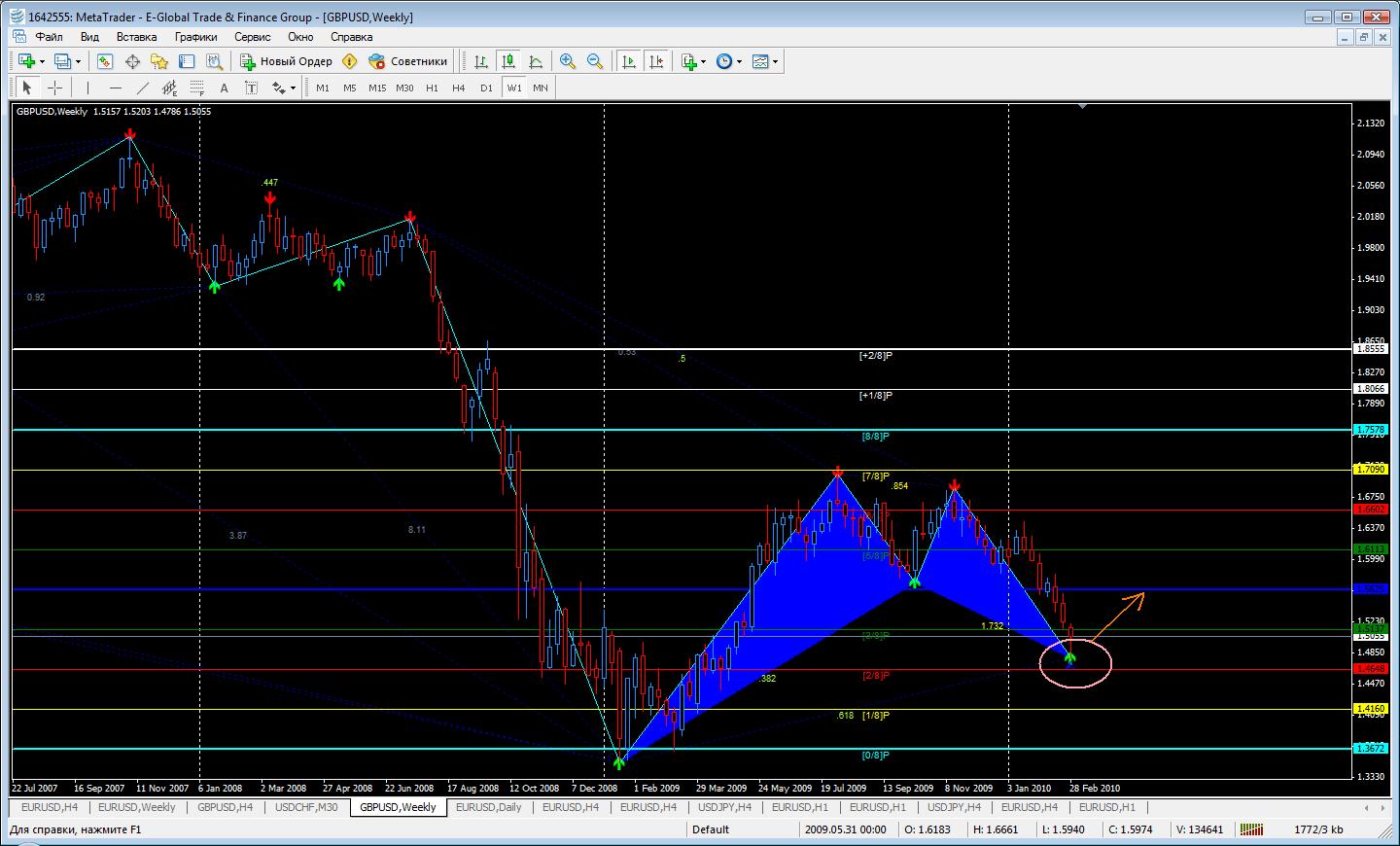The width and height of the screenshot is (1400, 846).
Task: Click the Periods clock icon
Action: [724, 61]
